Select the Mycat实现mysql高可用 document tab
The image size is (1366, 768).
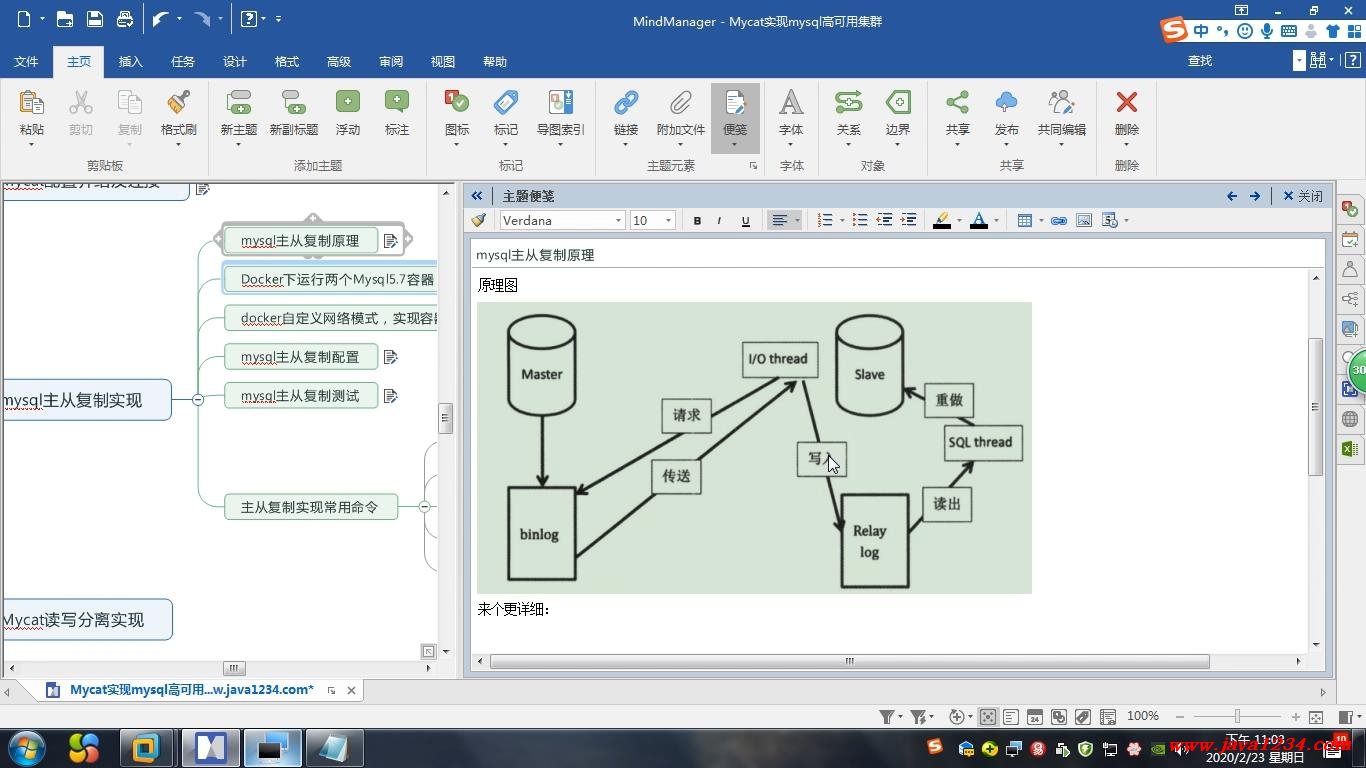[x=191, y=690]
